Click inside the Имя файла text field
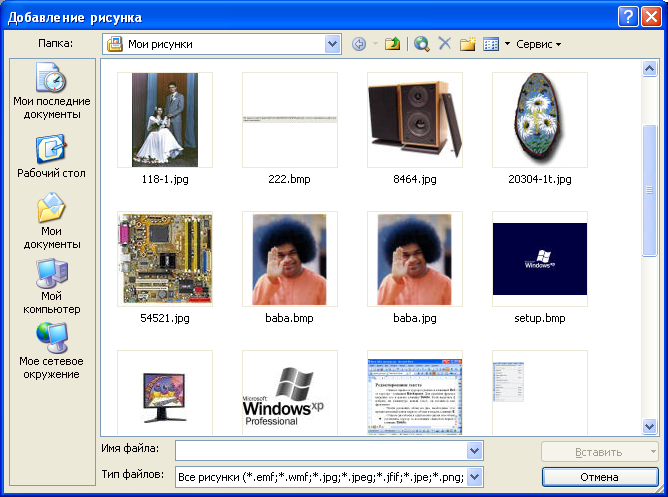The height and width of the screenshot is (497, 668). click(x=320, y=451)
